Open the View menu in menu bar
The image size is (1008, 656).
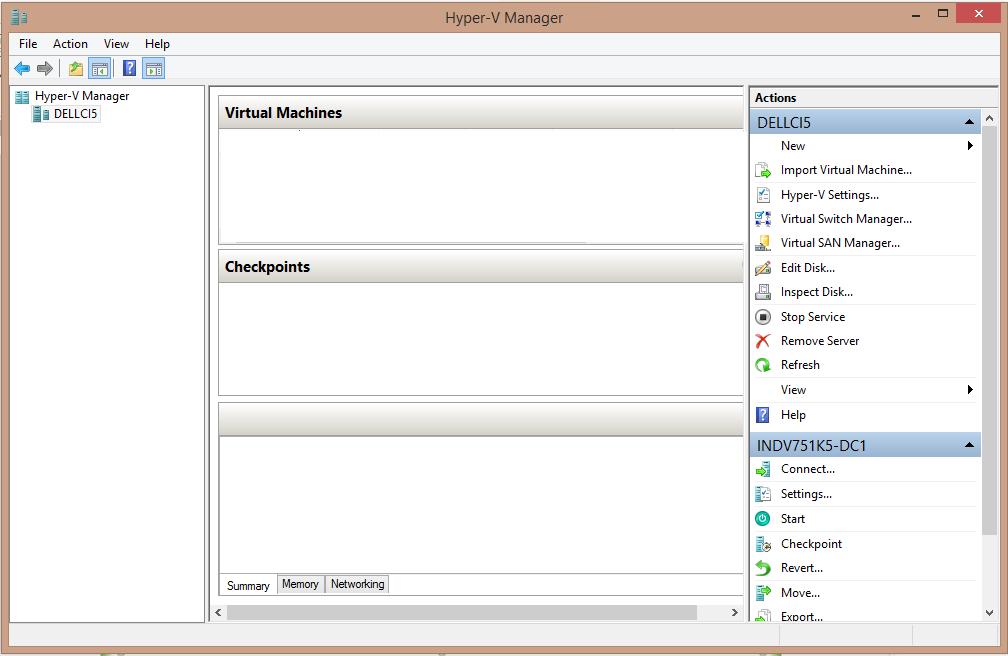coord(116,44)
